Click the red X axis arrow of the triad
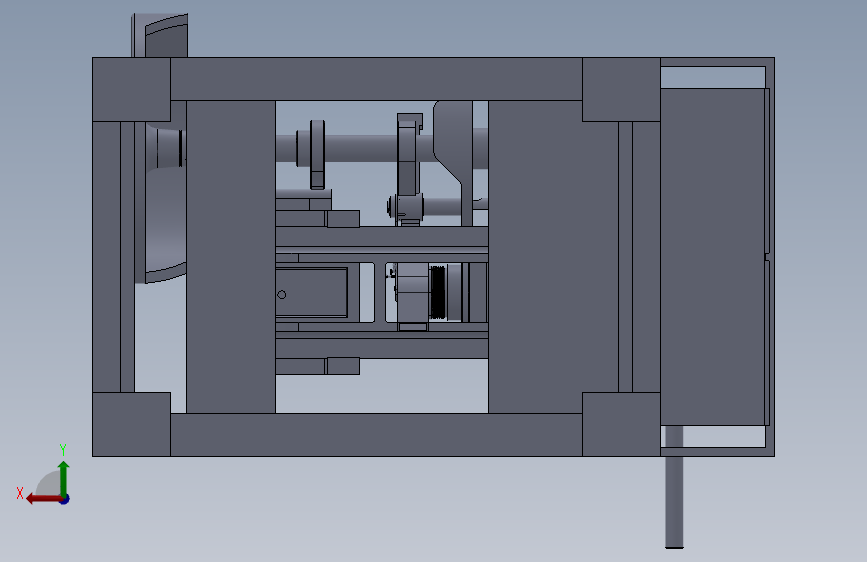 coord(43,499)
